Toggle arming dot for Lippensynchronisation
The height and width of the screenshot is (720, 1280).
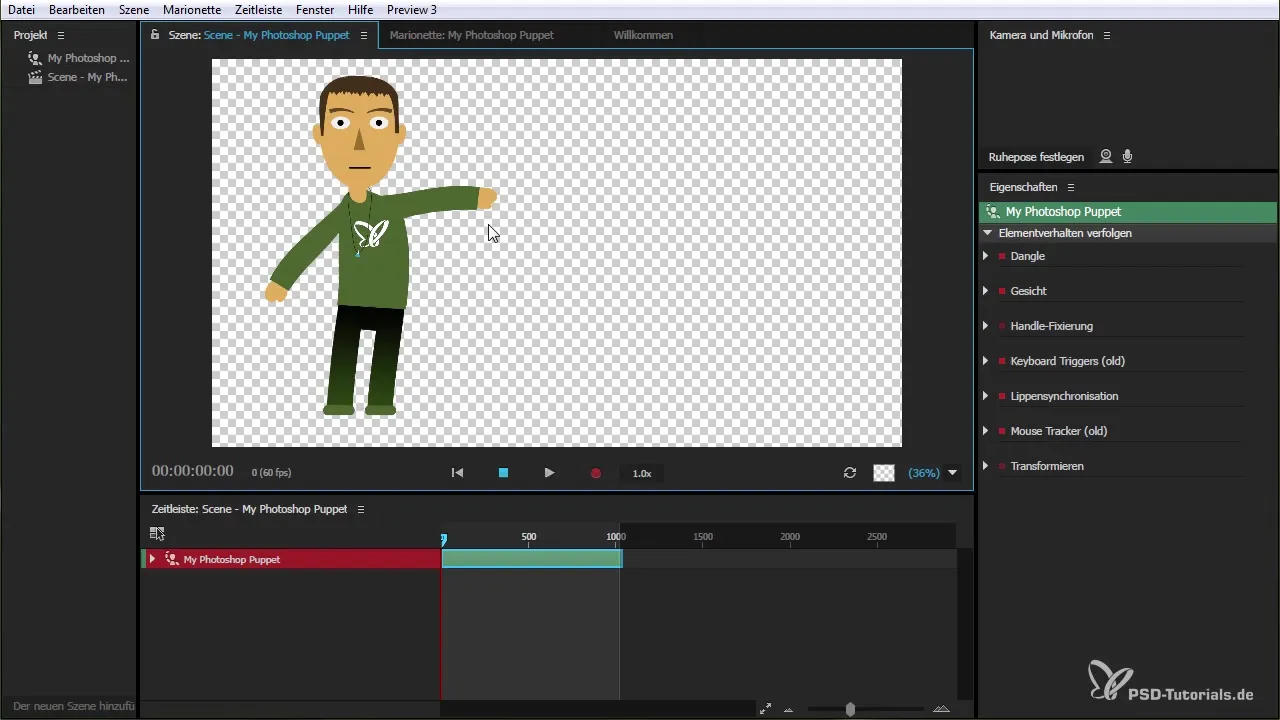[1002, 396]
